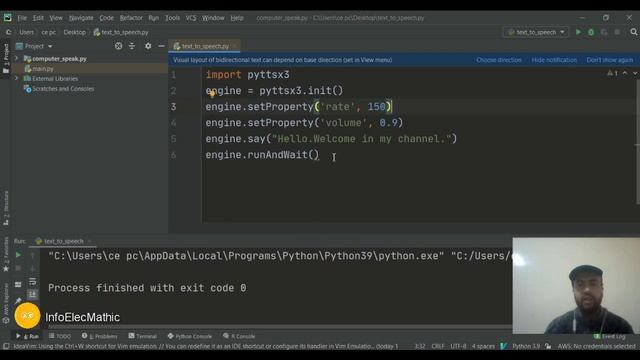Jump to previous highlighted error arrow
This screenshot has height=360, width=640.
click(x=625, y=73)
